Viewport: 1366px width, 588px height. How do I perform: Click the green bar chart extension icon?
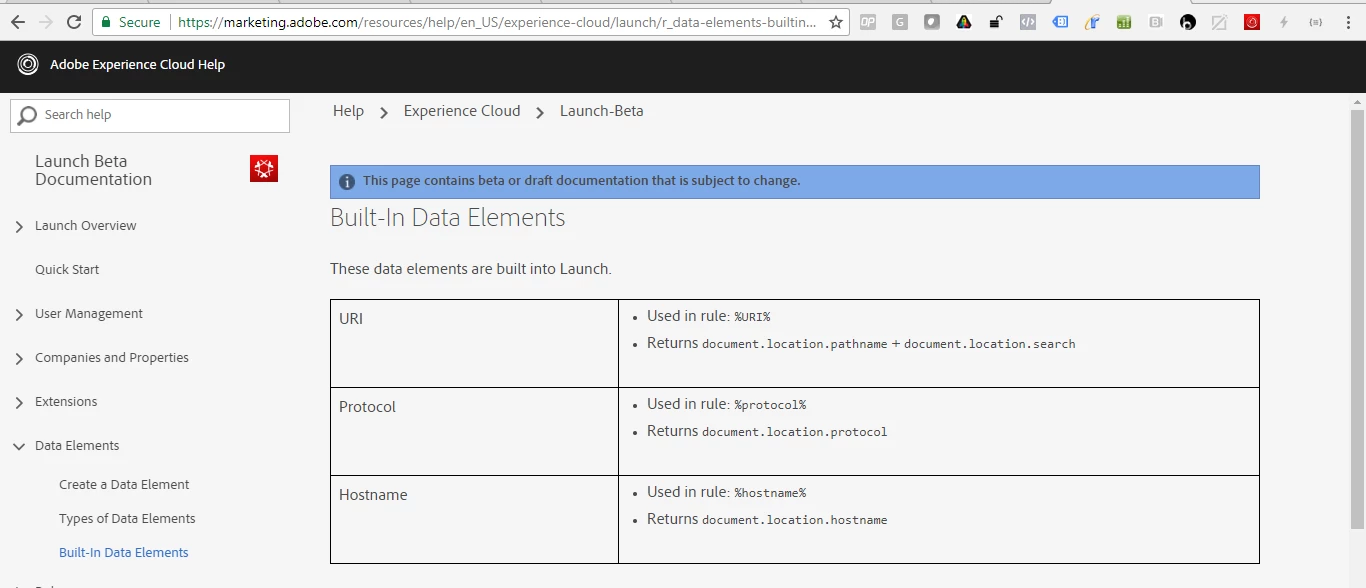click(1124, 22)
